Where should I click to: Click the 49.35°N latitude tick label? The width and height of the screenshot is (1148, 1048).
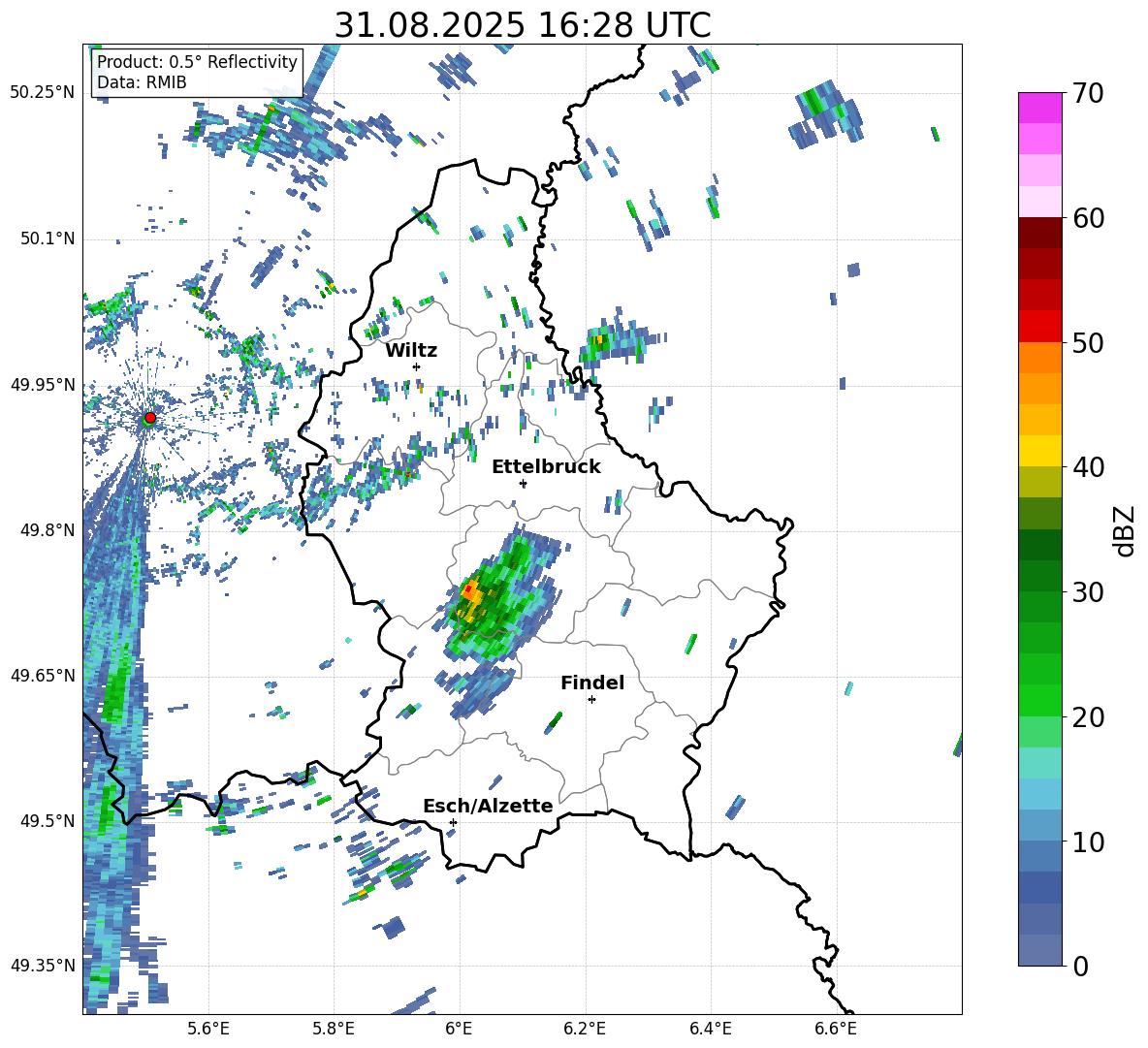[x=43, y=966]
